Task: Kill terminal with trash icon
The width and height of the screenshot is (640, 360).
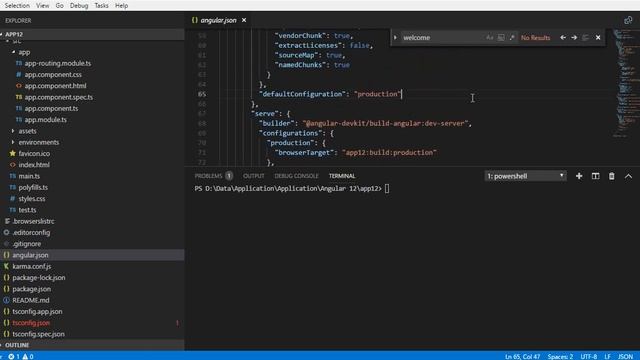Action: tap(611, 176)
